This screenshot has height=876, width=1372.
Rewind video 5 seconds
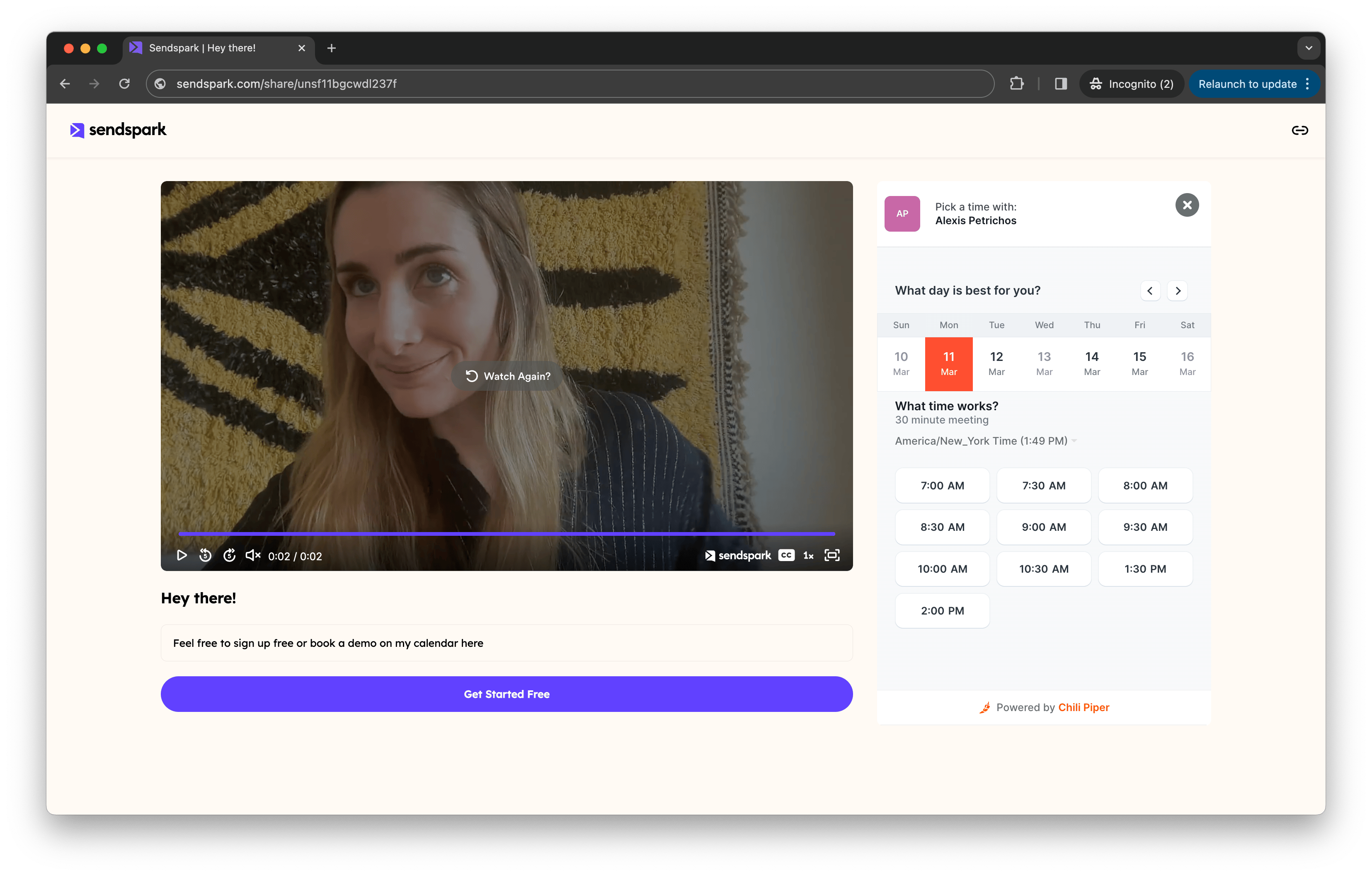[206, 555]
